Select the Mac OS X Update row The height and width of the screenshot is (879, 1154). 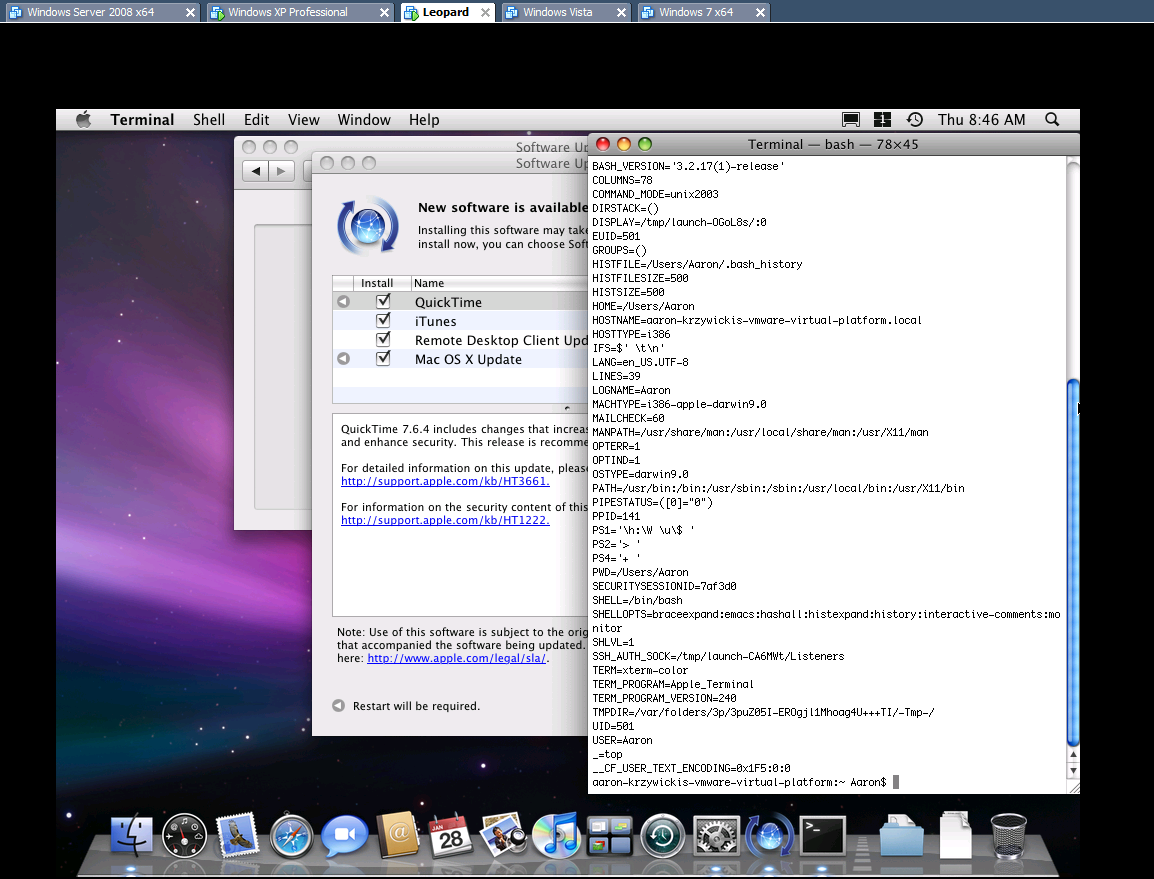(x=460, y=359)
